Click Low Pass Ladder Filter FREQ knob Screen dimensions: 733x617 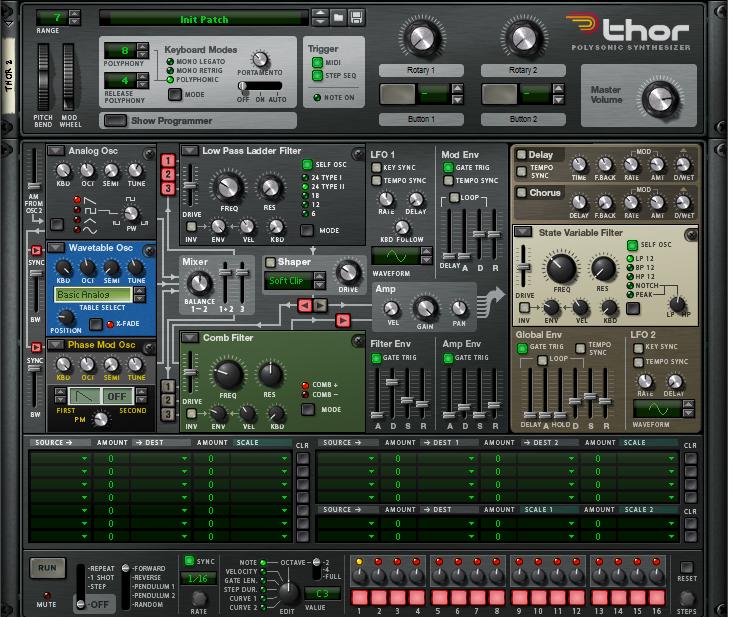pos(229,187)
